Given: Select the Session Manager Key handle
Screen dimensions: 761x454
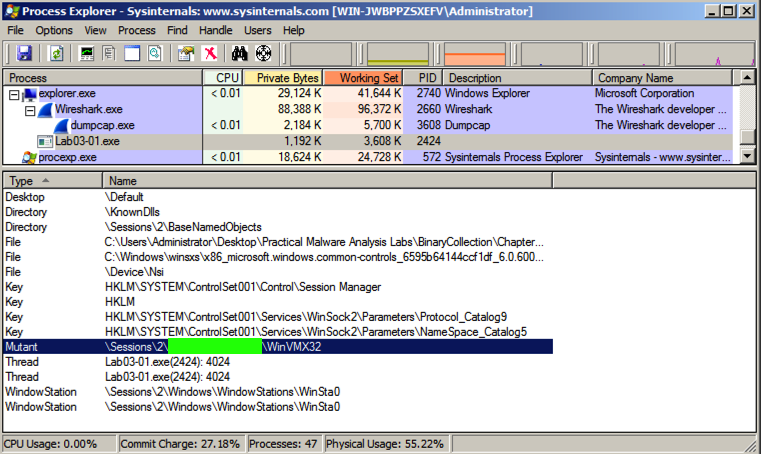Looking at the screenshot, I should click(x=278, y=287).
